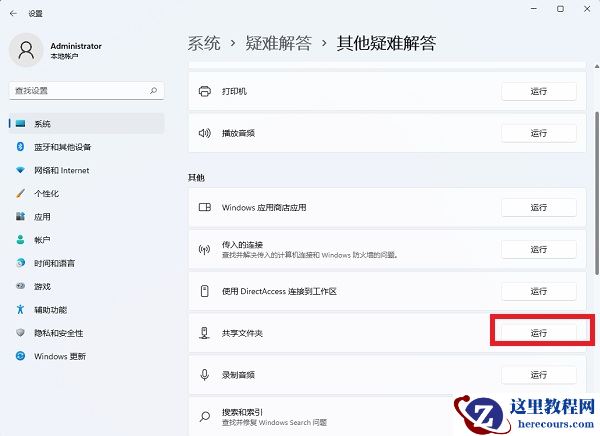
Task: Click the search magnifier icon in settings search
Action: tap(153, 91)
